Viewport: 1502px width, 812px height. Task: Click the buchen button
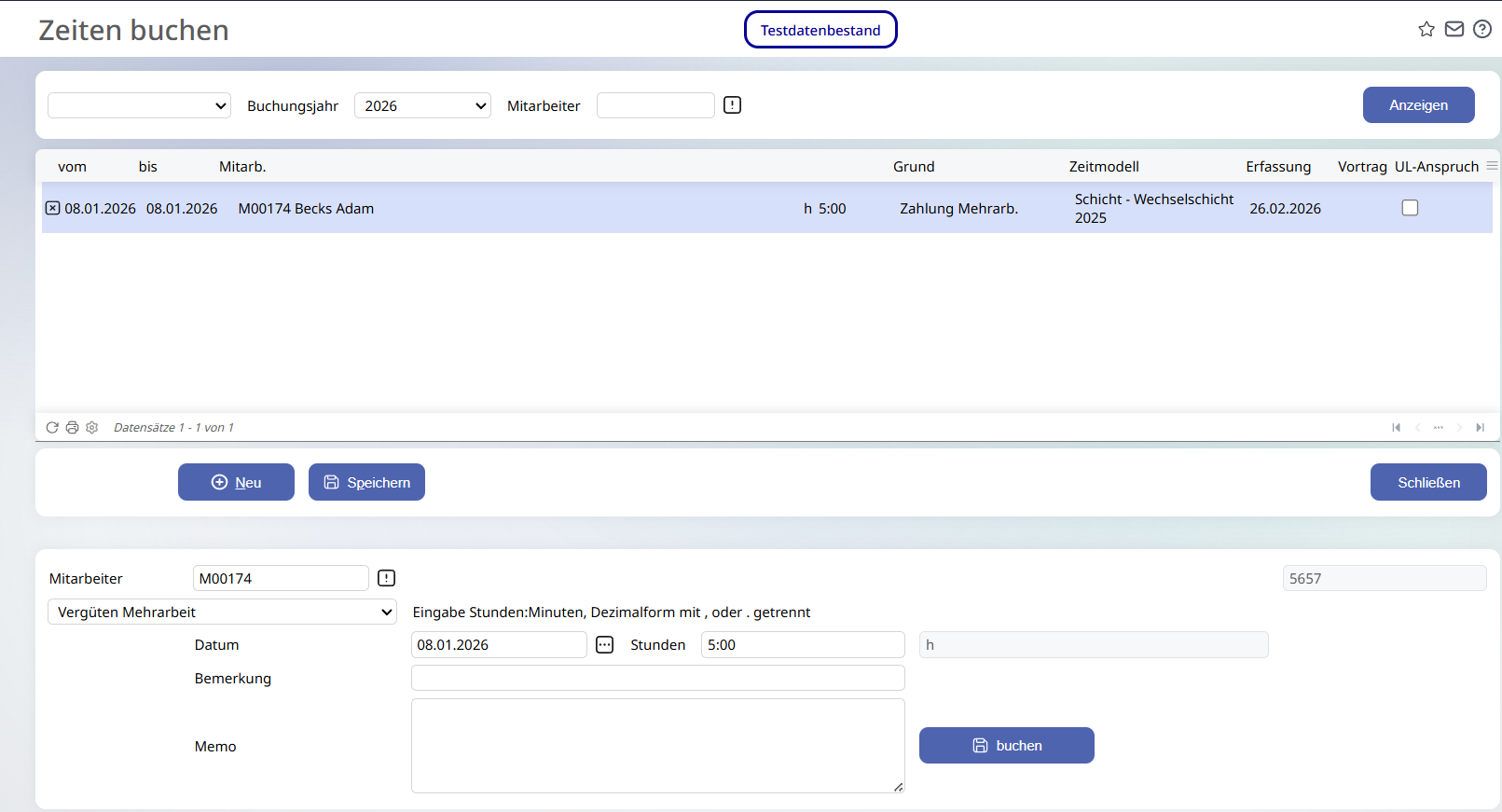point(1006,745)
